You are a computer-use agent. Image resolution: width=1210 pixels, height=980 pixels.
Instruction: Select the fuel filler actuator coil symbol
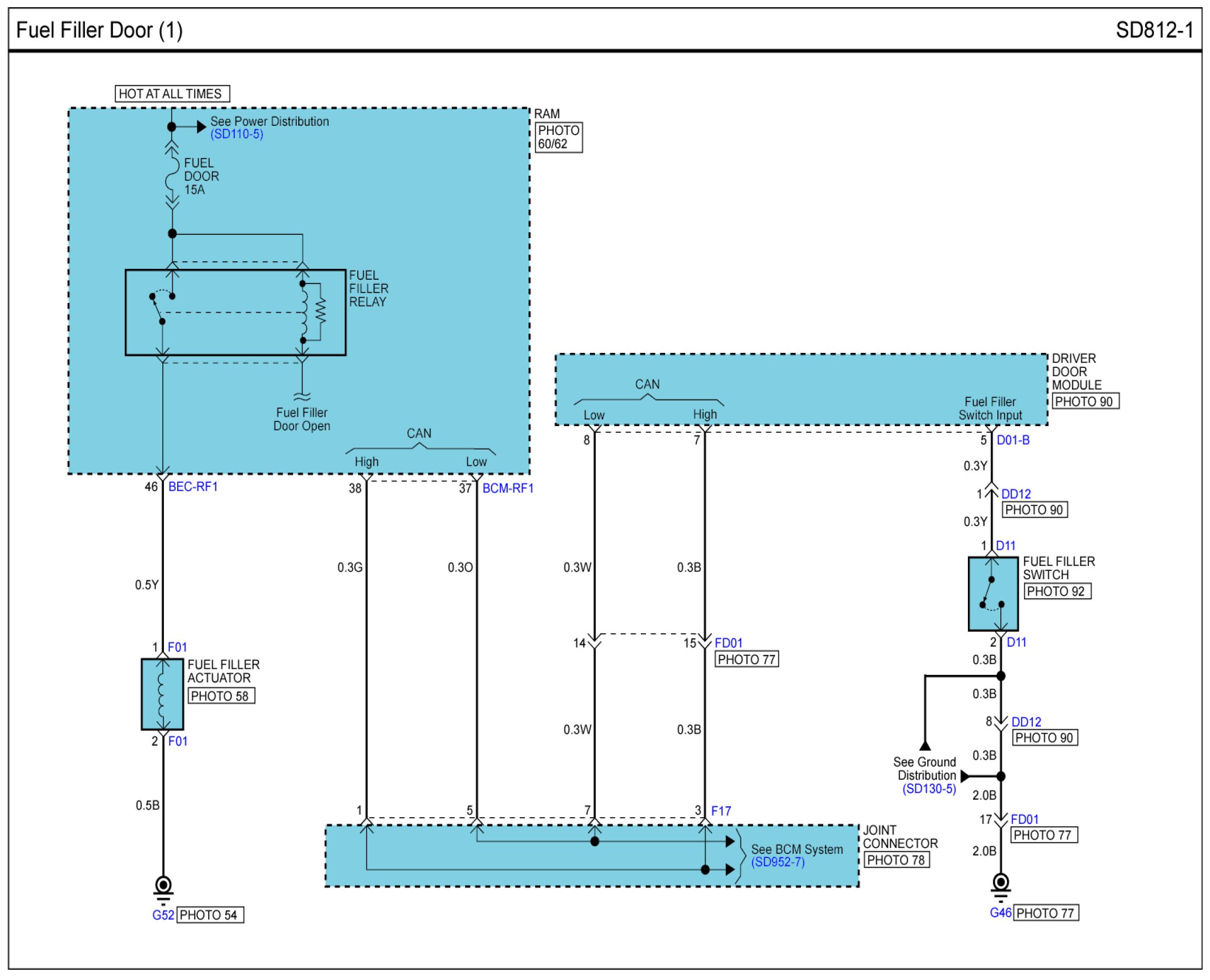click(x=163, y=695)
